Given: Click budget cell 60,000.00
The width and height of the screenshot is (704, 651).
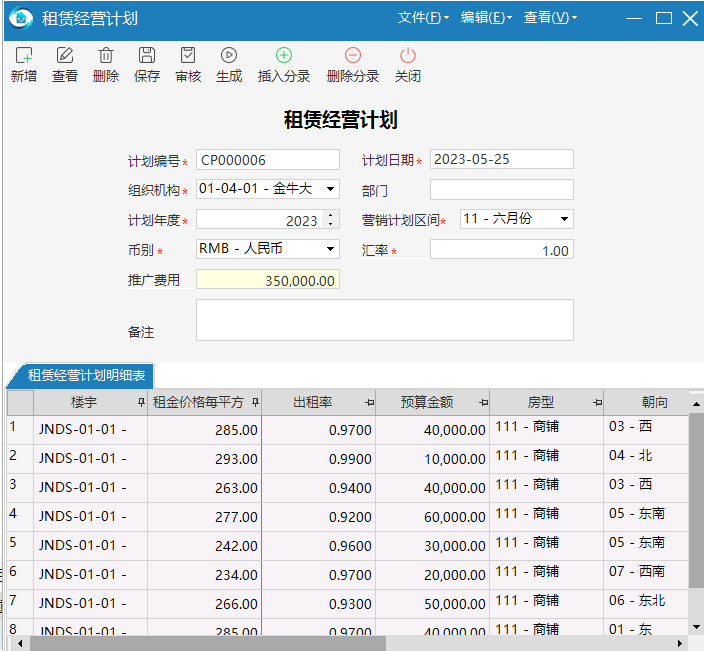Looking at the screenshot, I should (433, 517).
